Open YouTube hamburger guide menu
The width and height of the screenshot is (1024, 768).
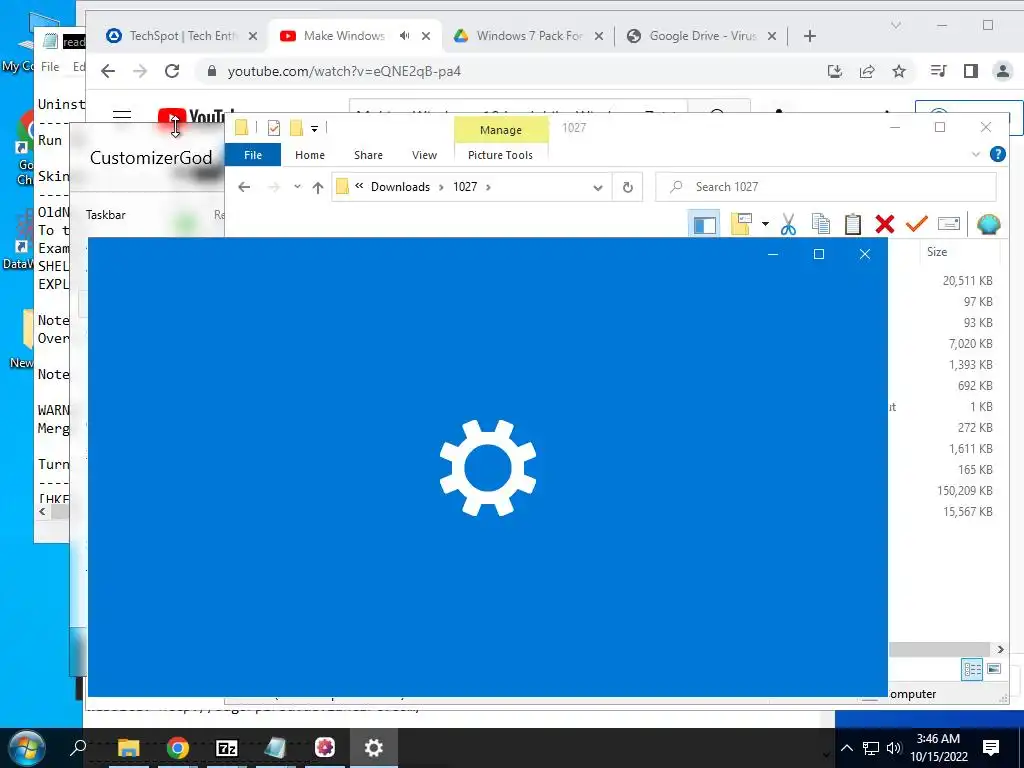[121, 114]
